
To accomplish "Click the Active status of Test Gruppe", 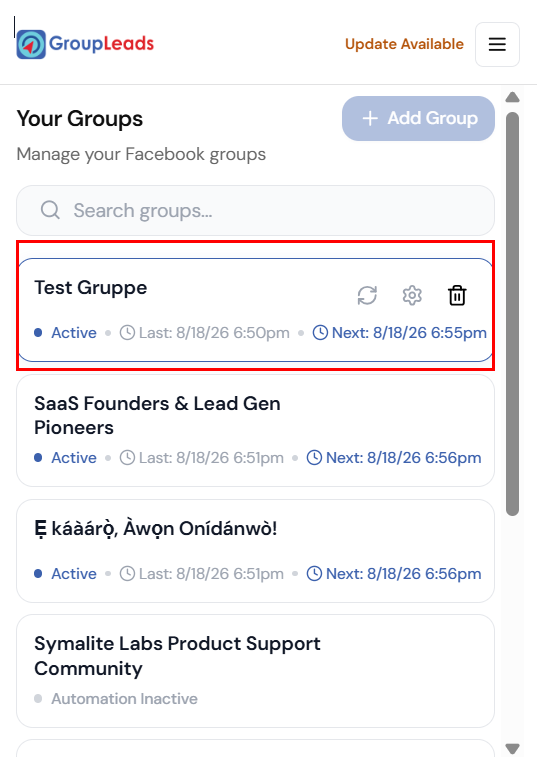I will (74, 333).
